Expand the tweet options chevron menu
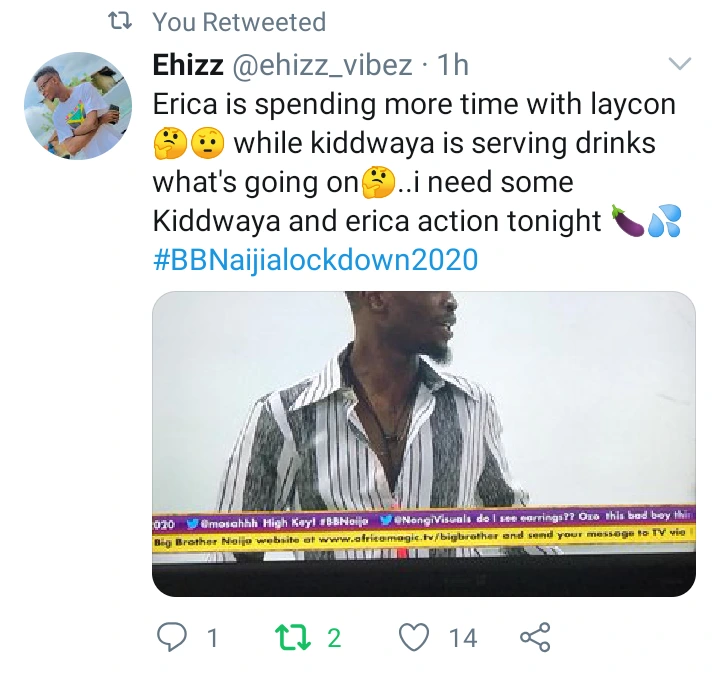720x675 pixels. [x=679, y=65]
